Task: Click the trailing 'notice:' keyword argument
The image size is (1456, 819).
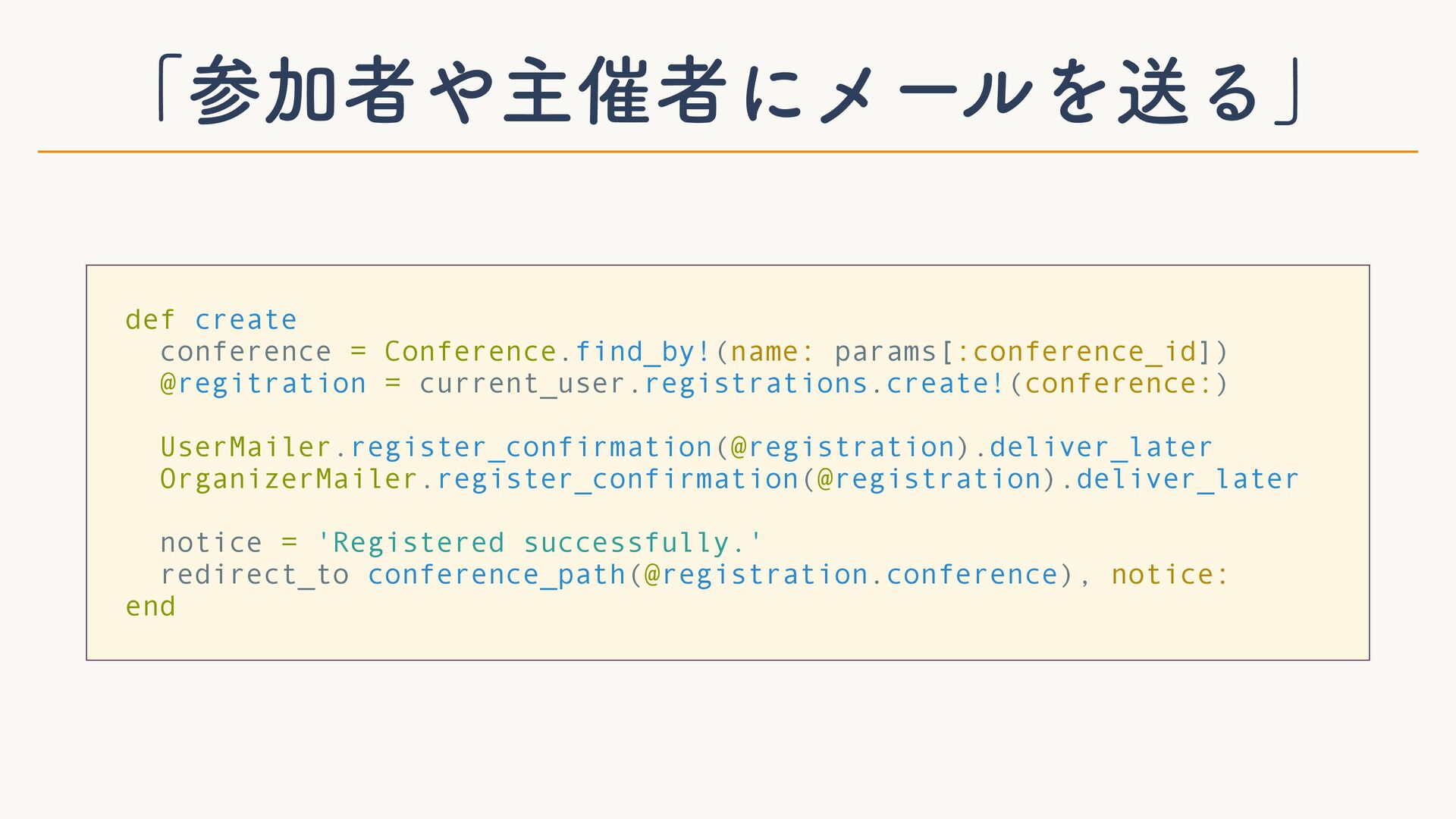Action: (x=1170, y=575)
